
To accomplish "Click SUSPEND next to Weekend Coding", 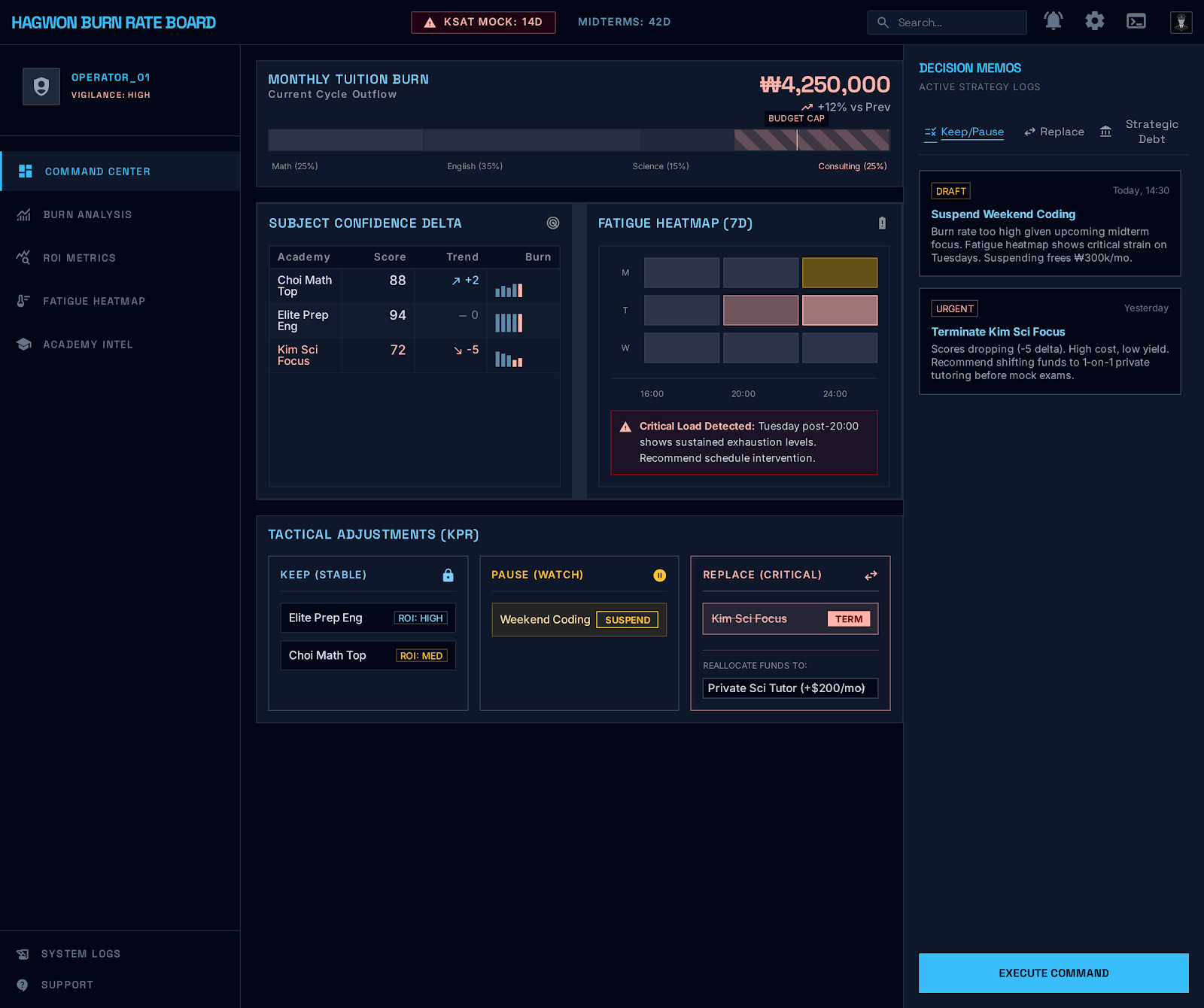I will coord(628,620).
